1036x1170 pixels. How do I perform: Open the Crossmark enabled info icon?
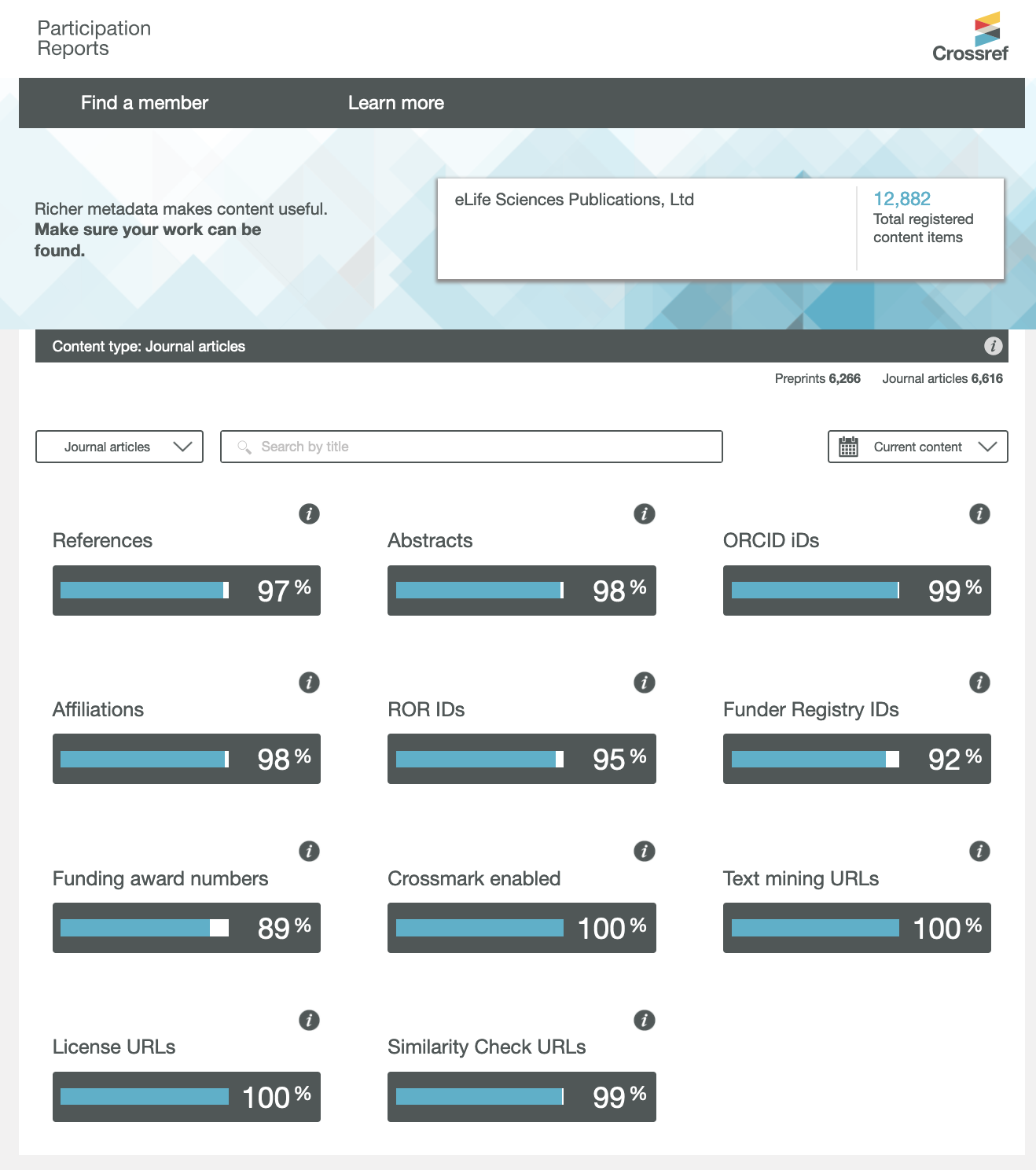point(645,852)
